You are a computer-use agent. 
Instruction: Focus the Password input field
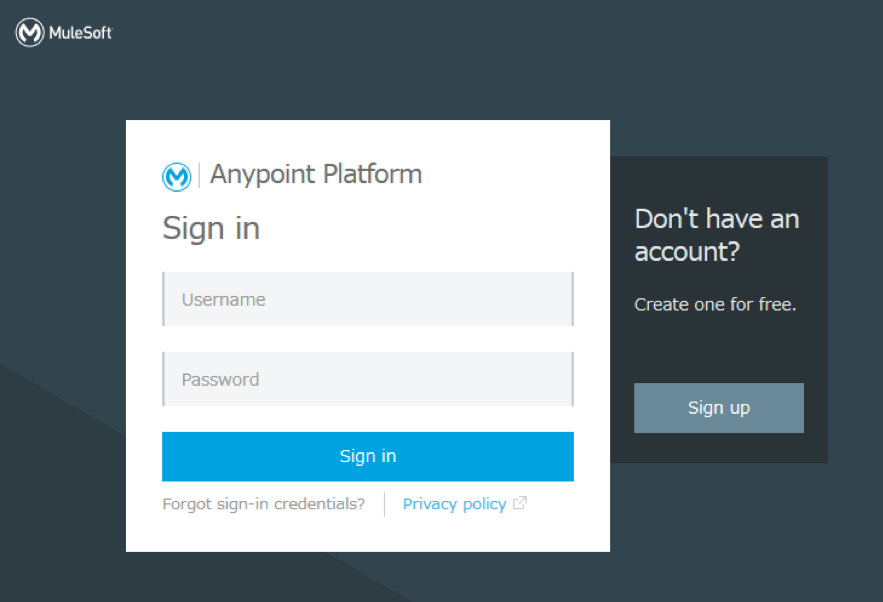tap(368, 379)
